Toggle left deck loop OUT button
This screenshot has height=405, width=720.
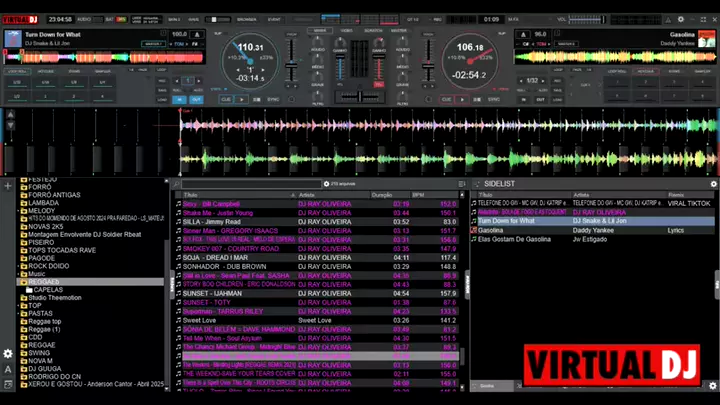coord(196,100)
